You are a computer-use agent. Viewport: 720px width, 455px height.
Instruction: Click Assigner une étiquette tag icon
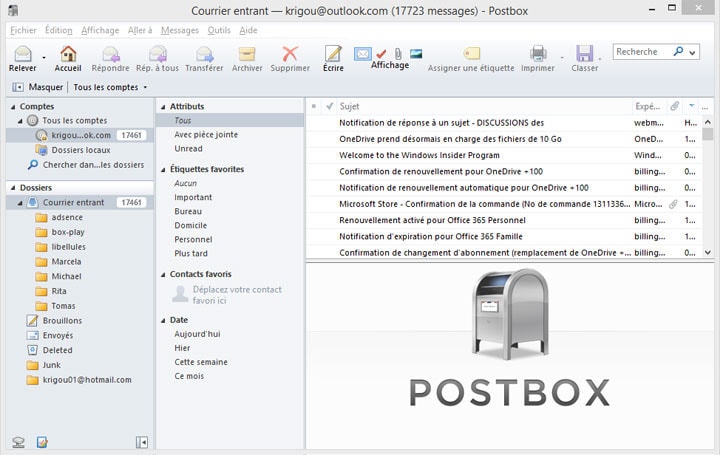[x=471, y=53]
